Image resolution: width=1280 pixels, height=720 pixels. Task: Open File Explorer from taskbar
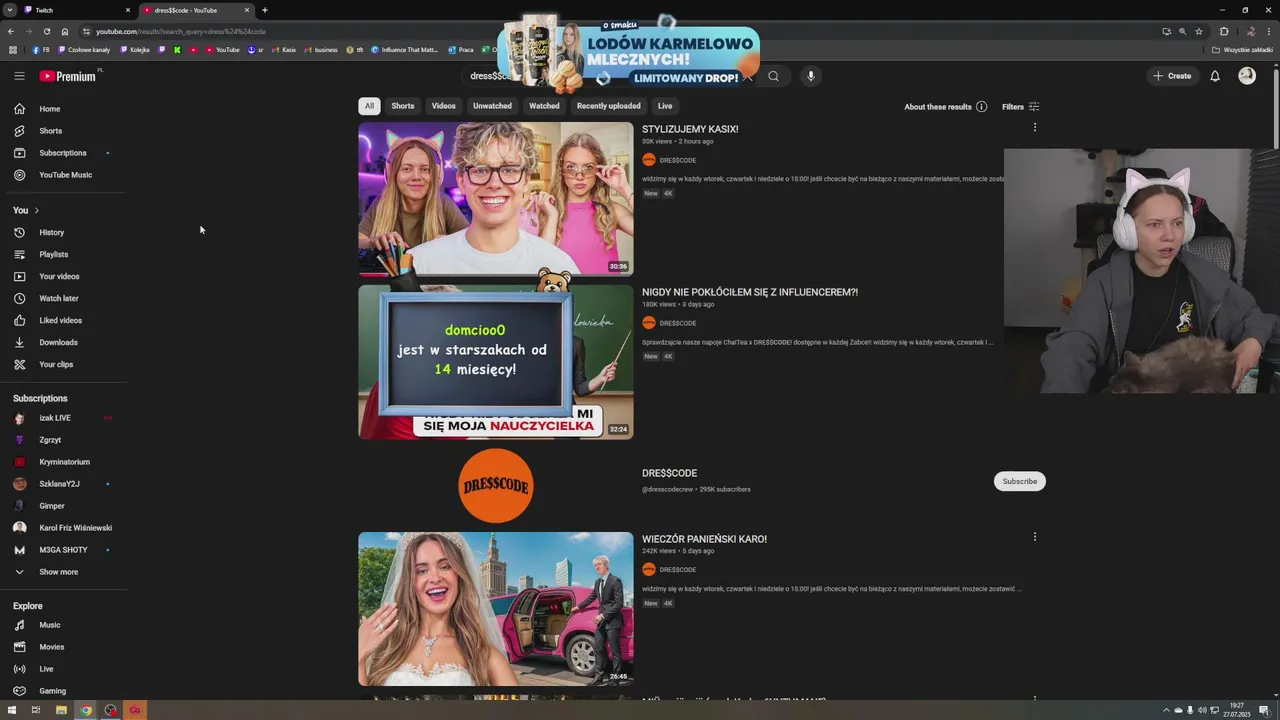(61, 710)
